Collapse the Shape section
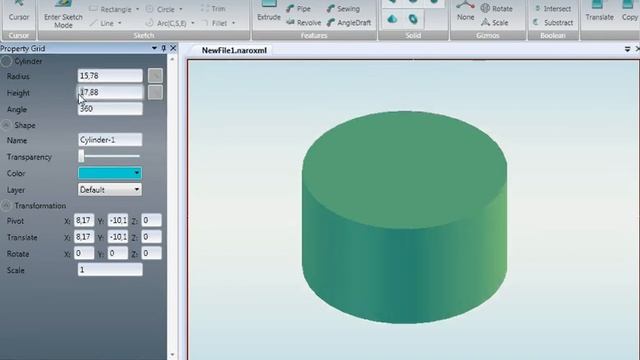This screenshot has height=360, width=640. pos(6,125)
